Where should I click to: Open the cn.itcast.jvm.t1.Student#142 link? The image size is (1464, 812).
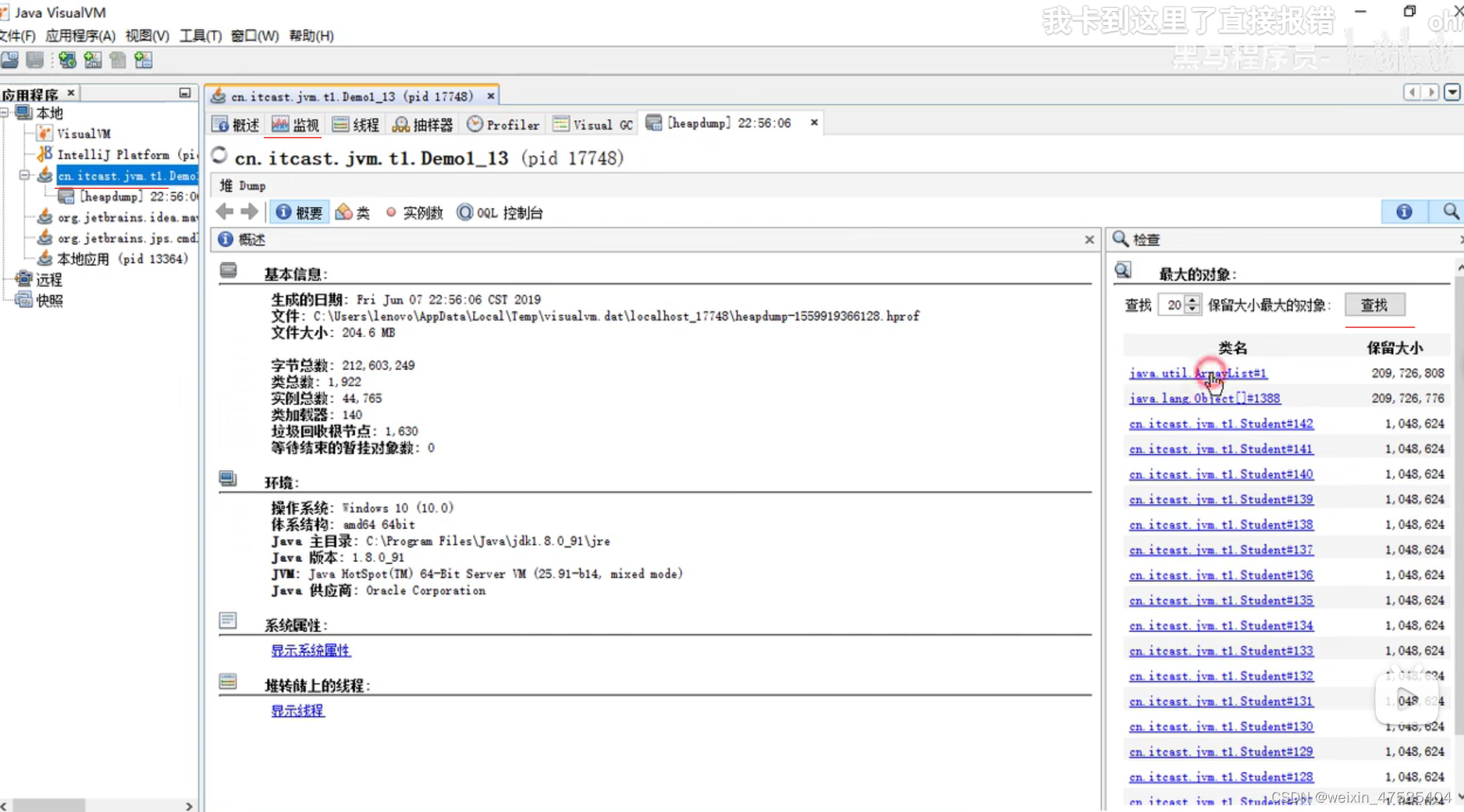pos(1221,424)
